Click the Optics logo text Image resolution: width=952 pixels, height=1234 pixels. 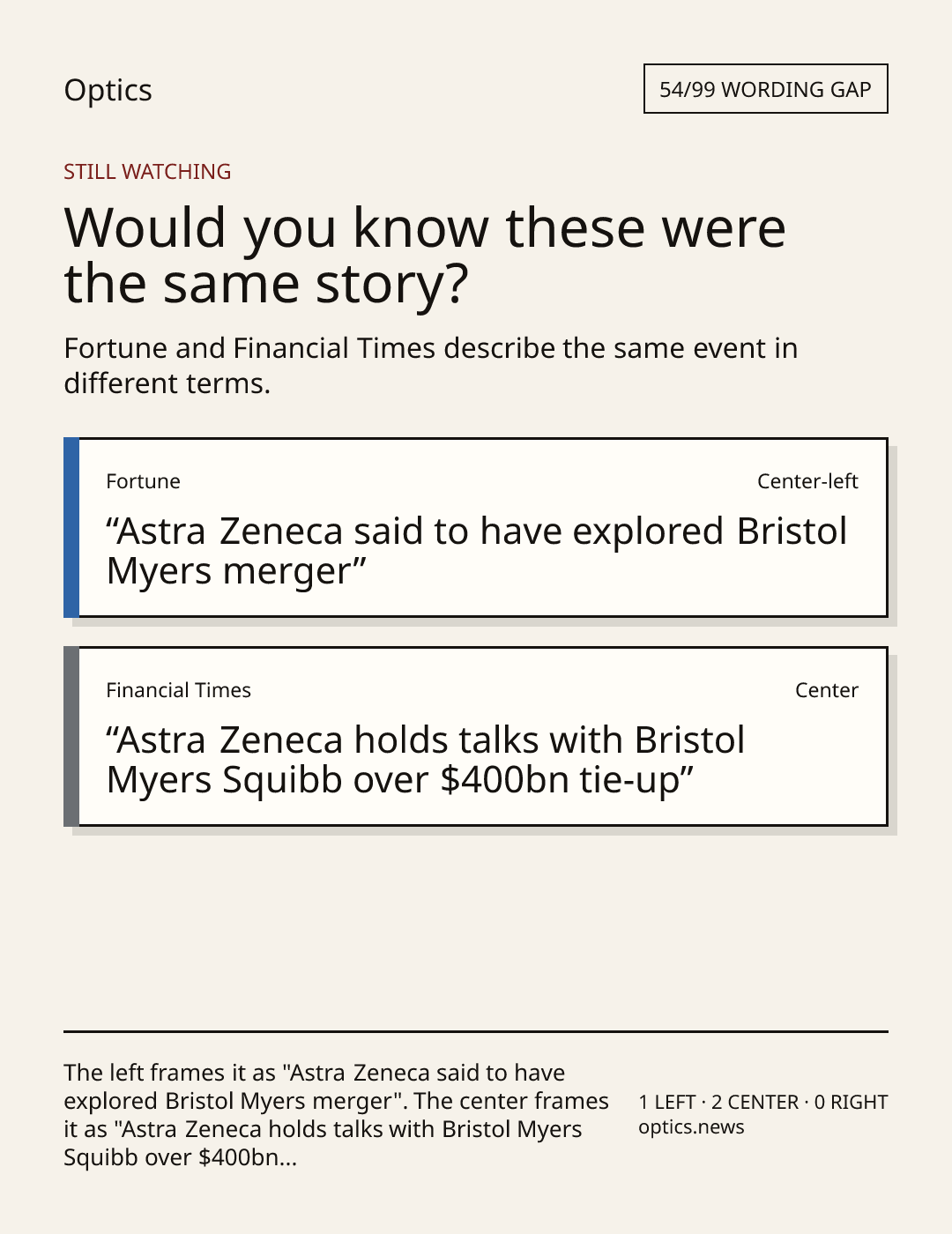(108, 91)
